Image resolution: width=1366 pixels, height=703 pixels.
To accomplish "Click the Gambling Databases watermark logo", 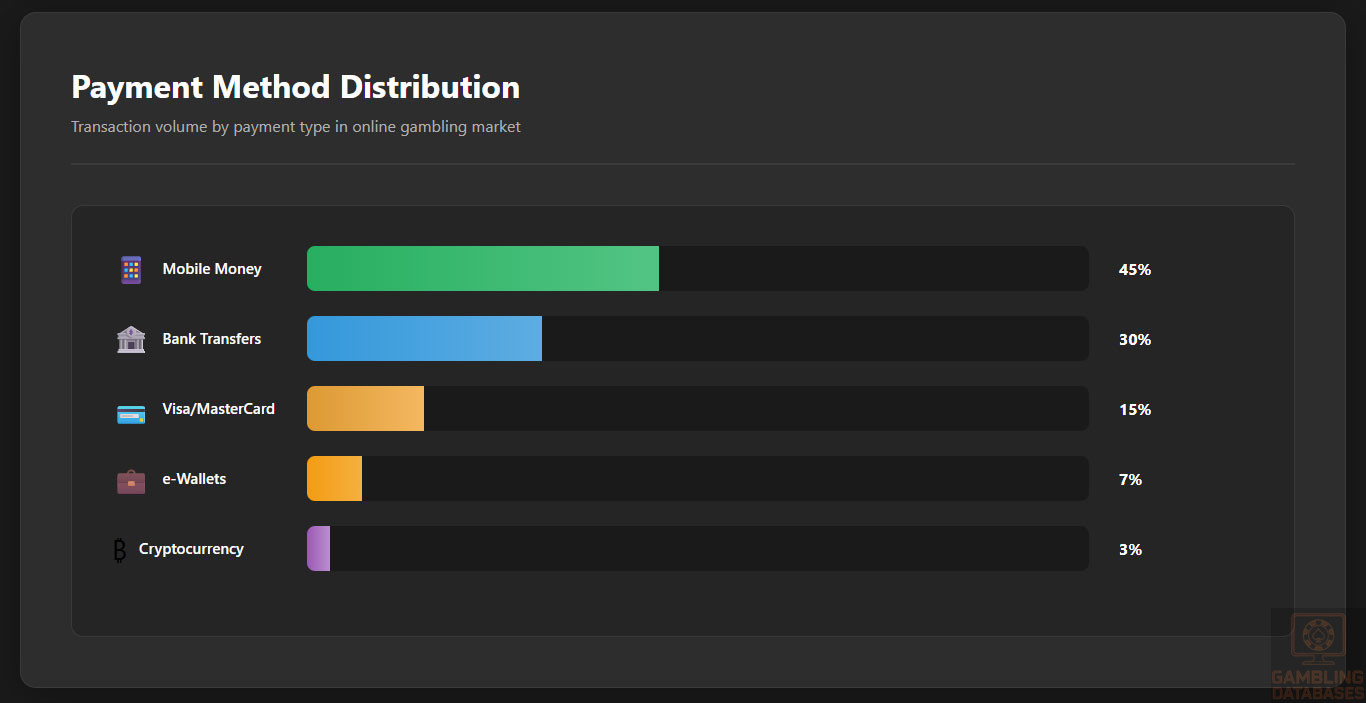I will tap(1317, 655).
